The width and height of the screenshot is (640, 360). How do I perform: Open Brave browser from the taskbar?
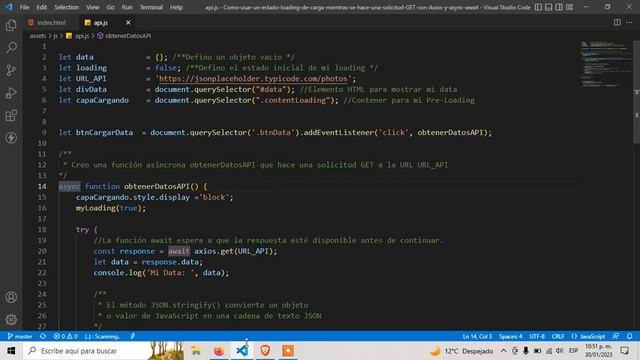[x=265, y=351]
